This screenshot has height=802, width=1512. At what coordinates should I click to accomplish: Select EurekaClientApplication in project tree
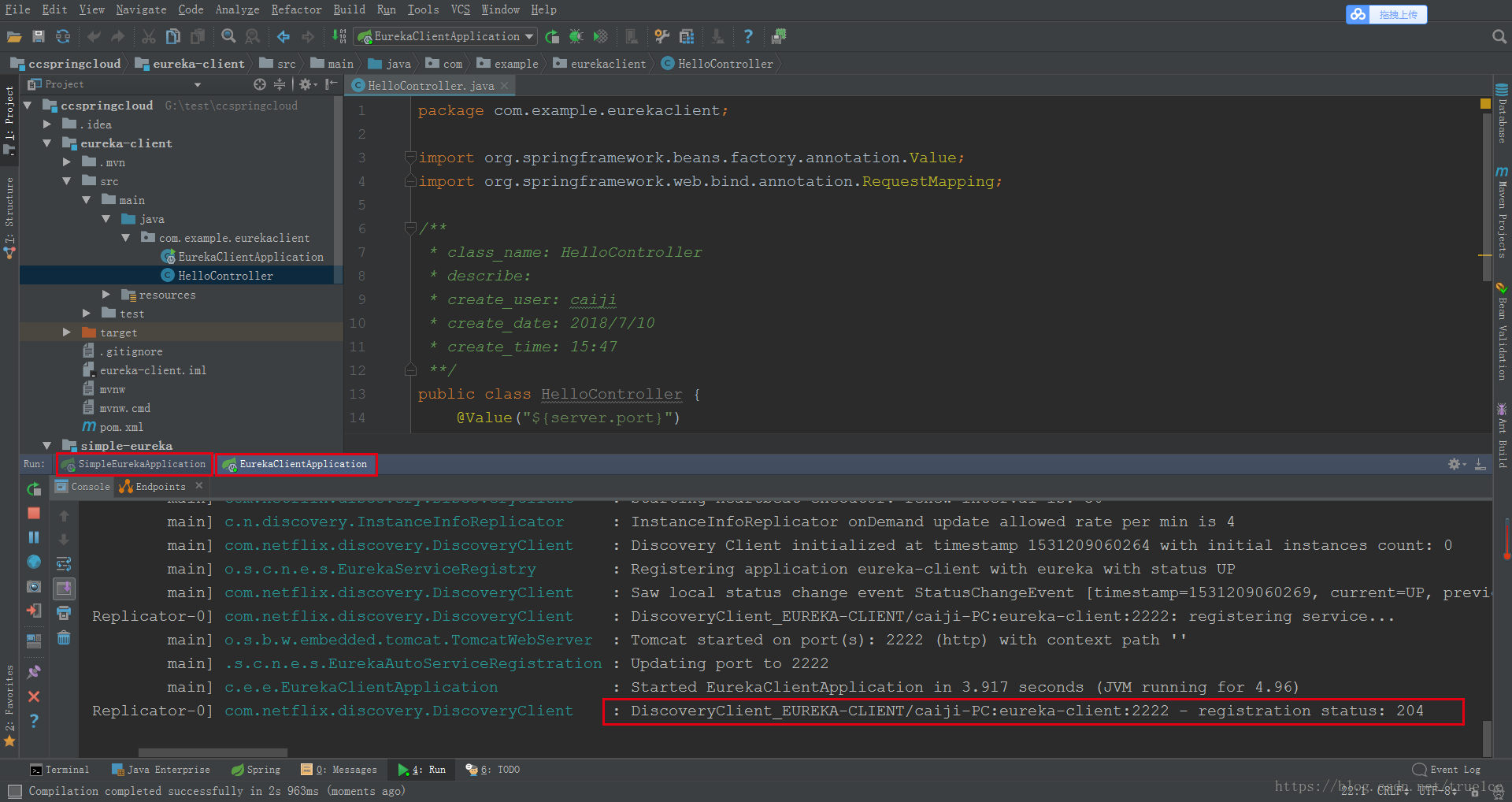243,257
